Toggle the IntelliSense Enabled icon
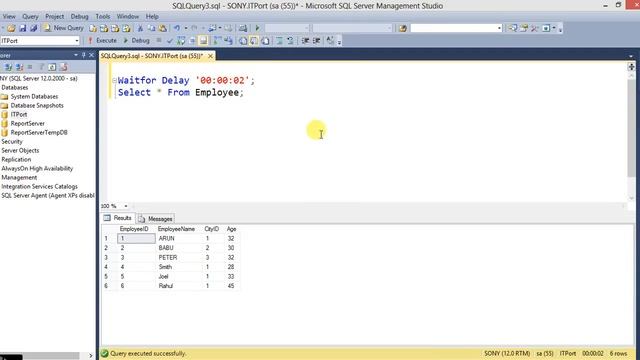 point(203,40)
